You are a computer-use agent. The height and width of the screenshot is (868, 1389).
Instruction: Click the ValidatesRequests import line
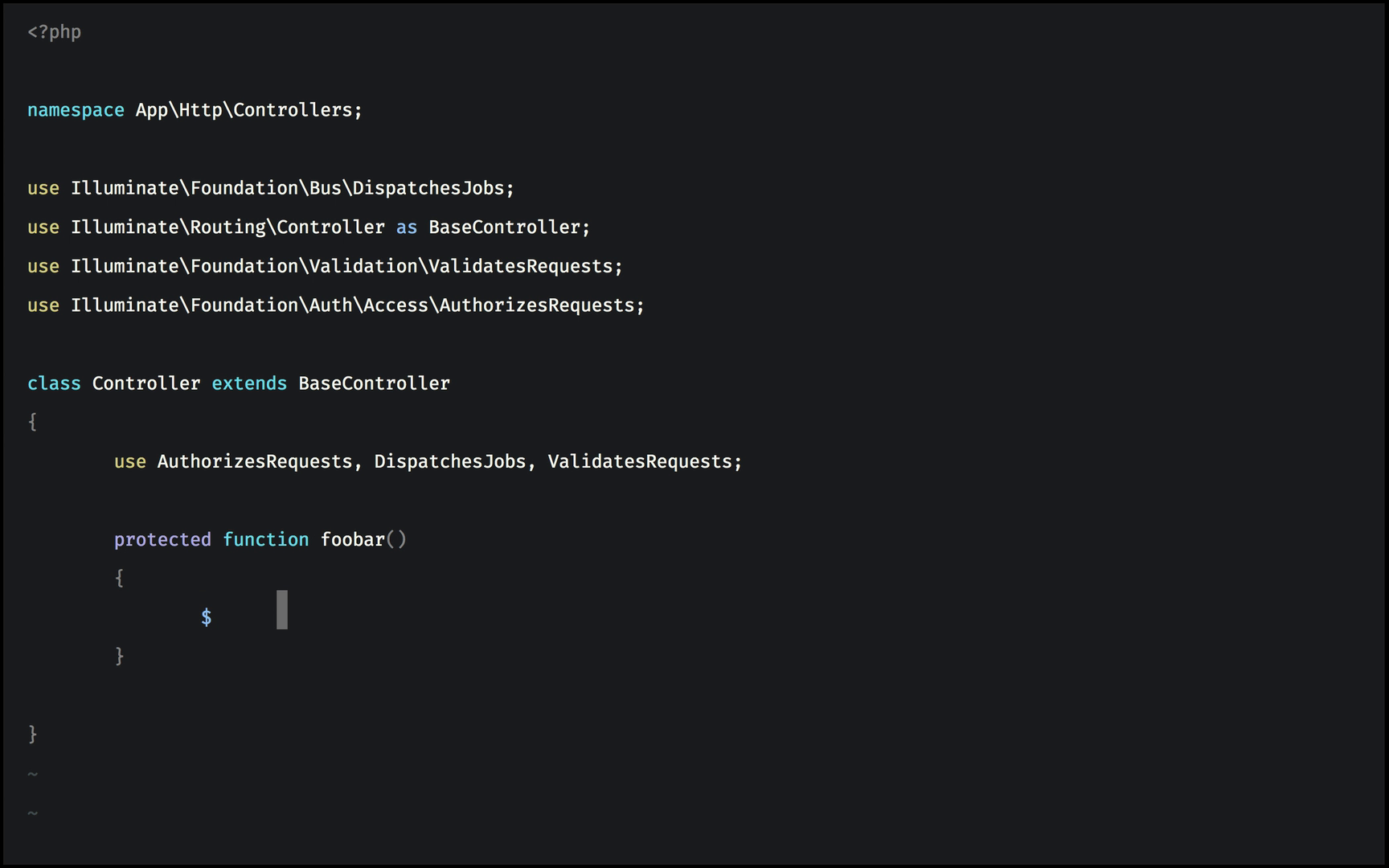point(325,266)
